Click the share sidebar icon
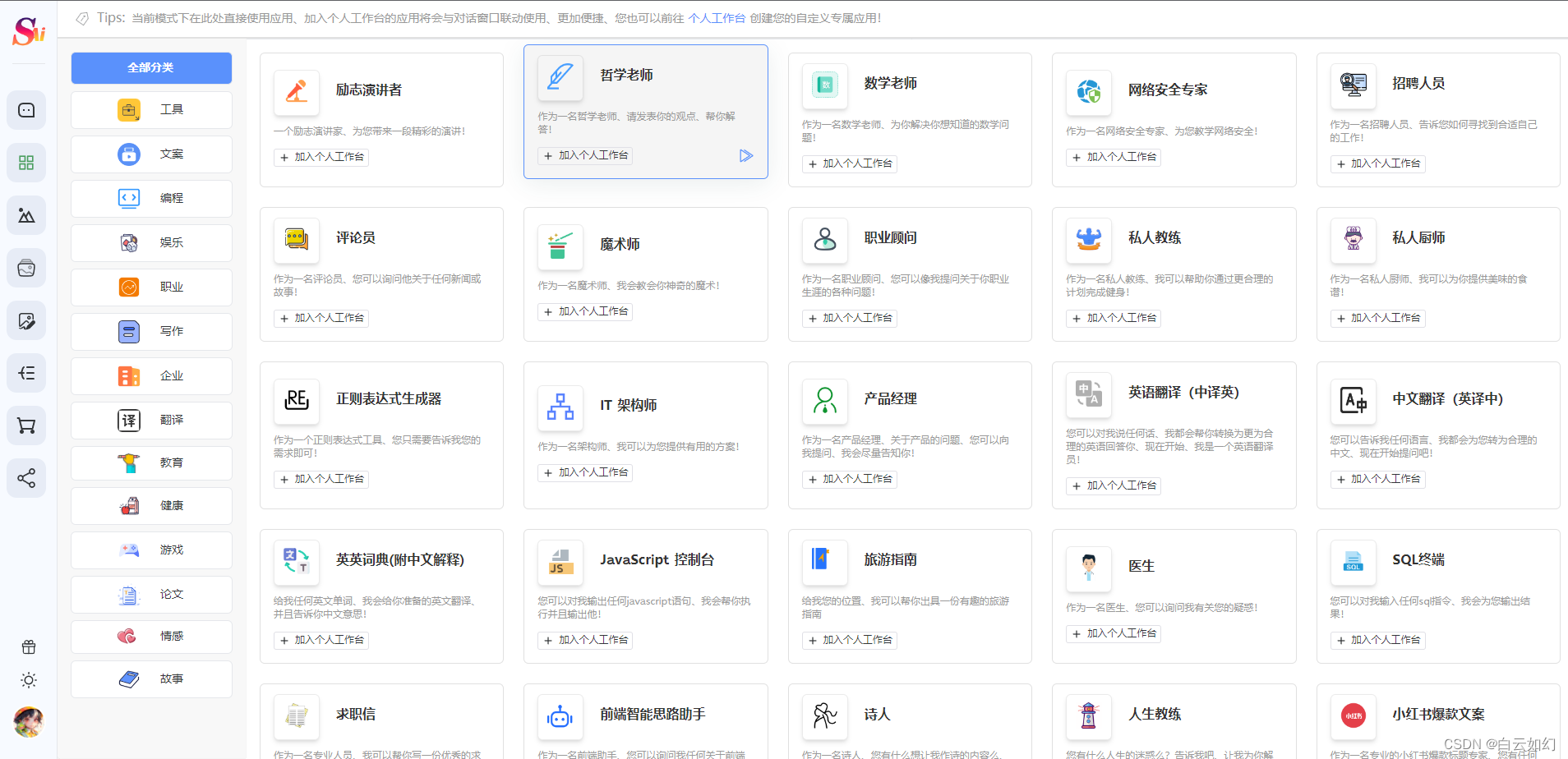The height and width of the screenshot is (759, 1568). pos(26,478)
